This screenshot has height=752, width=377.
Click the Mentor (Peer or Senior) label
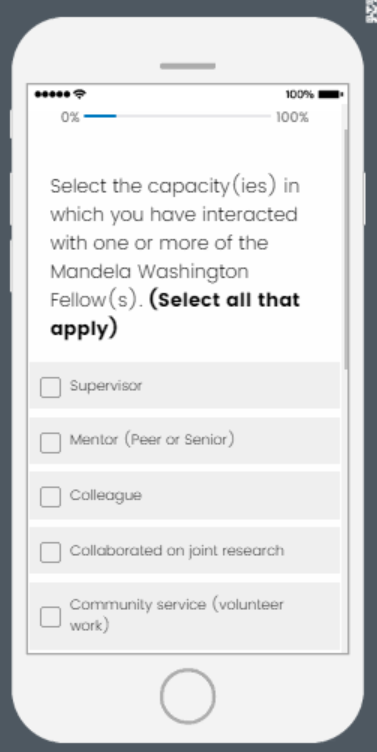[x=152, y=439]
